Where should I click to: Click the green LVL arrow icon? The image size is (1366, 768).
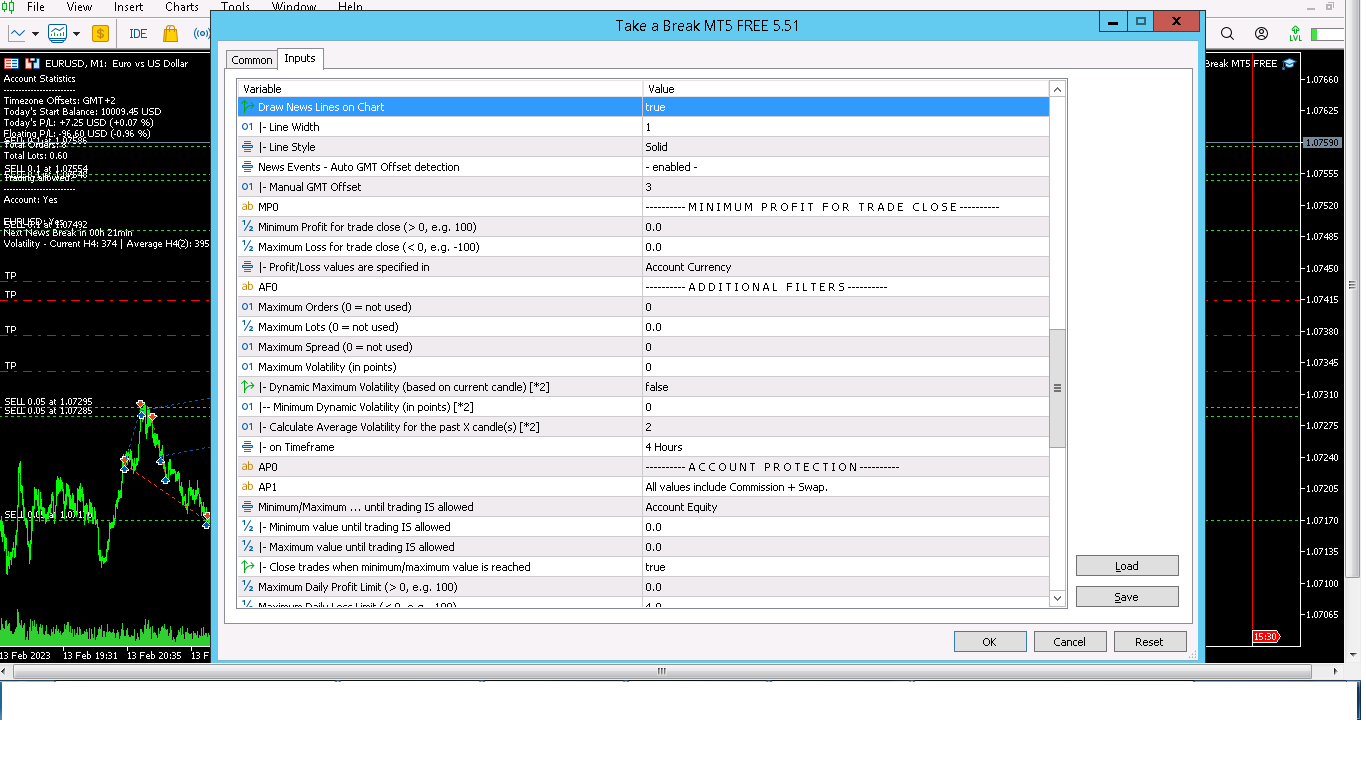1296,33
